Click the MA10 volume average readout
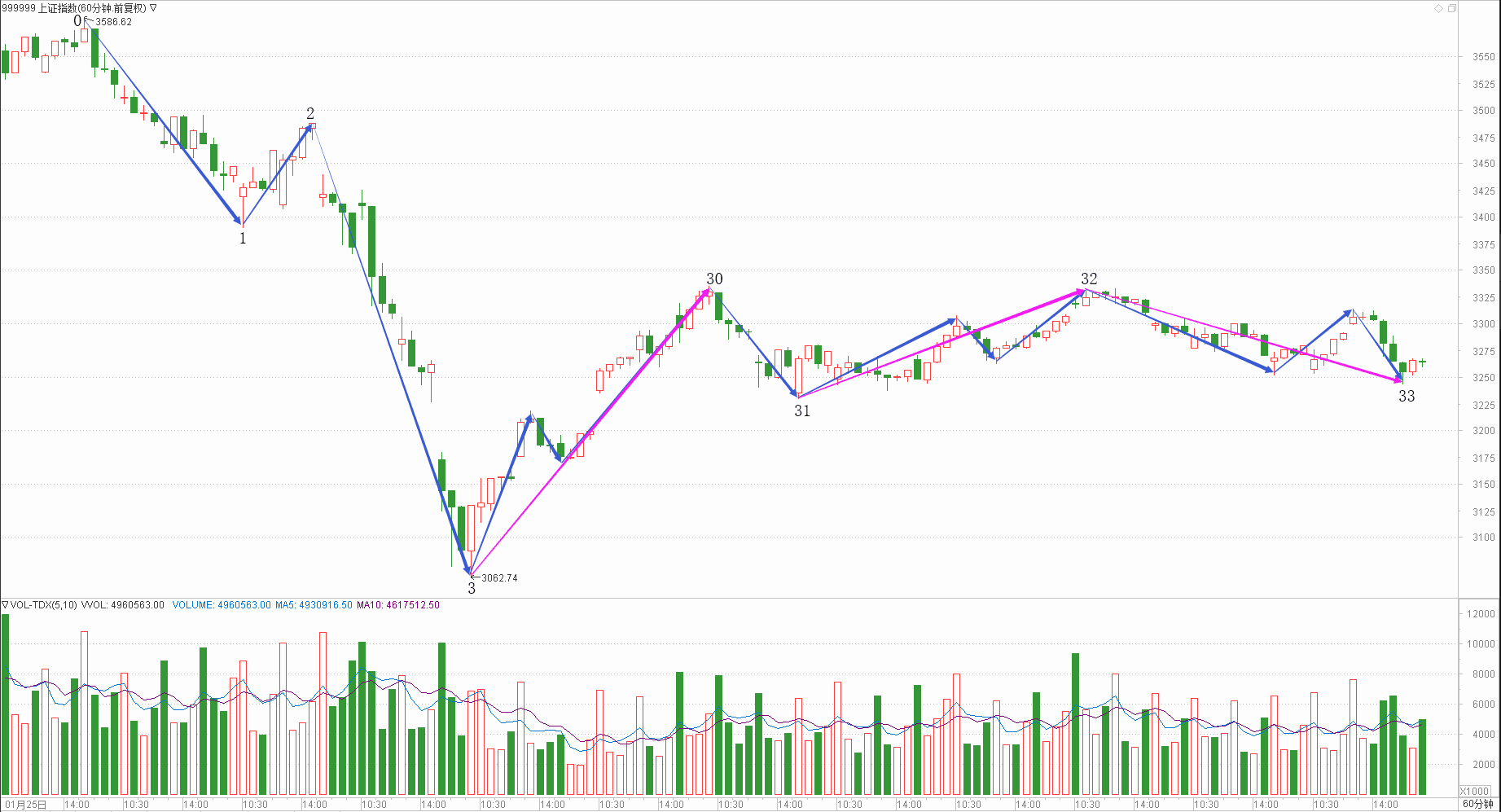 398,605
